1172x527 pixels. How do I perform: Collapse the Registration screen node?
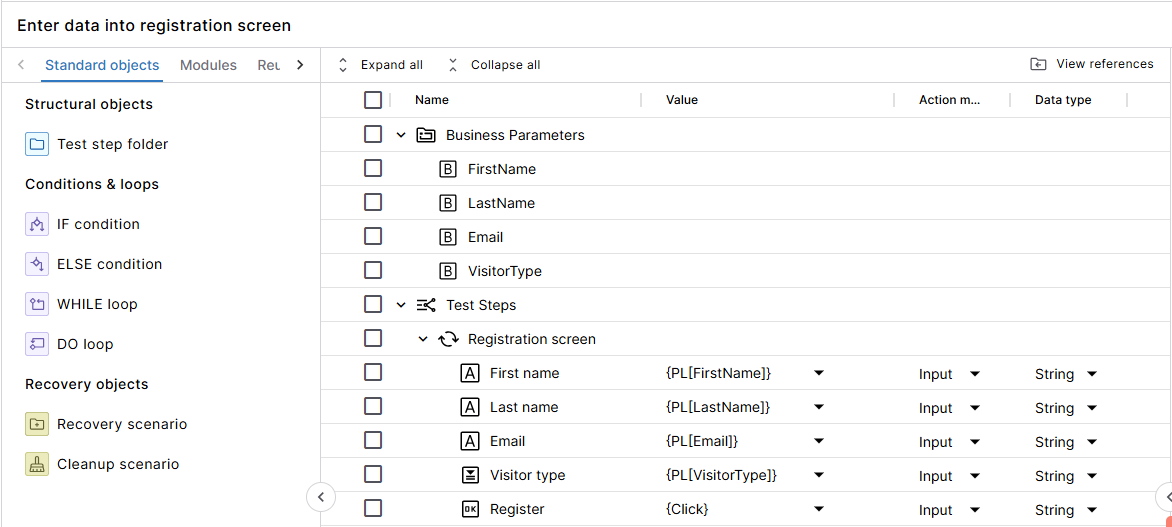coord(423,339)
